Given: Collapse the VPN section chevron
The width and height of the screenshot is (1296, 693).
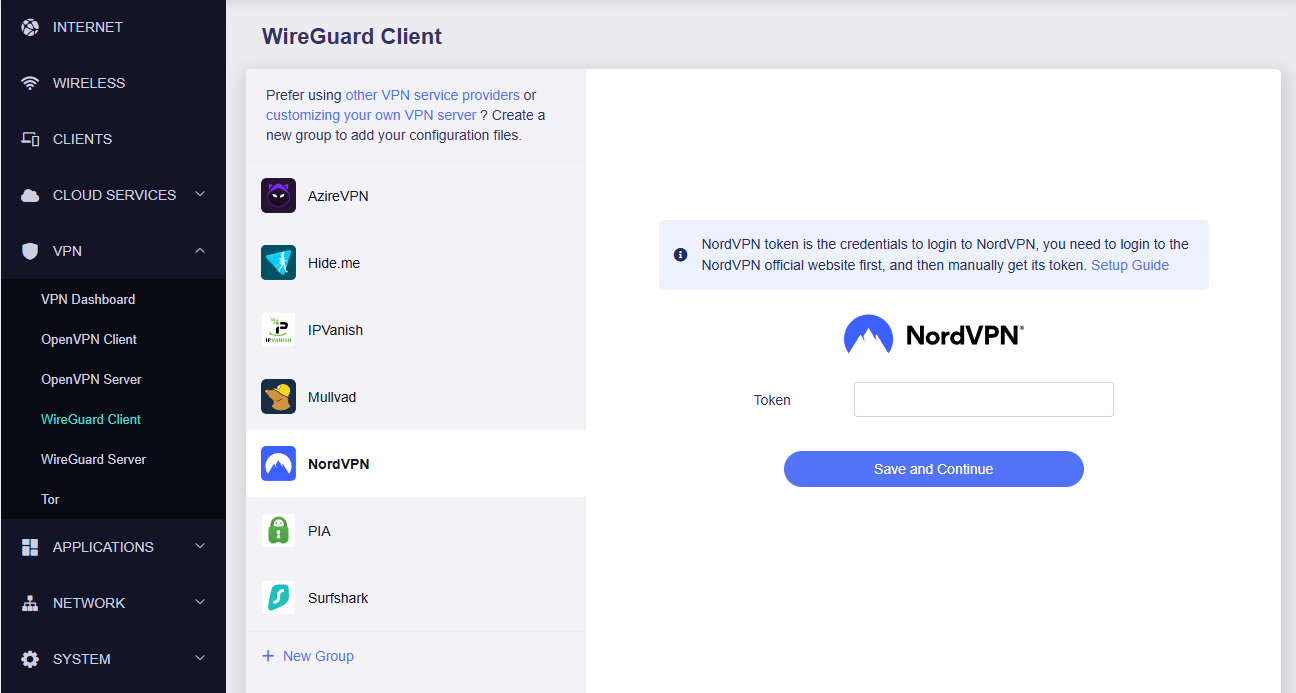Looking at the screenshot, I should coord(200,250).
